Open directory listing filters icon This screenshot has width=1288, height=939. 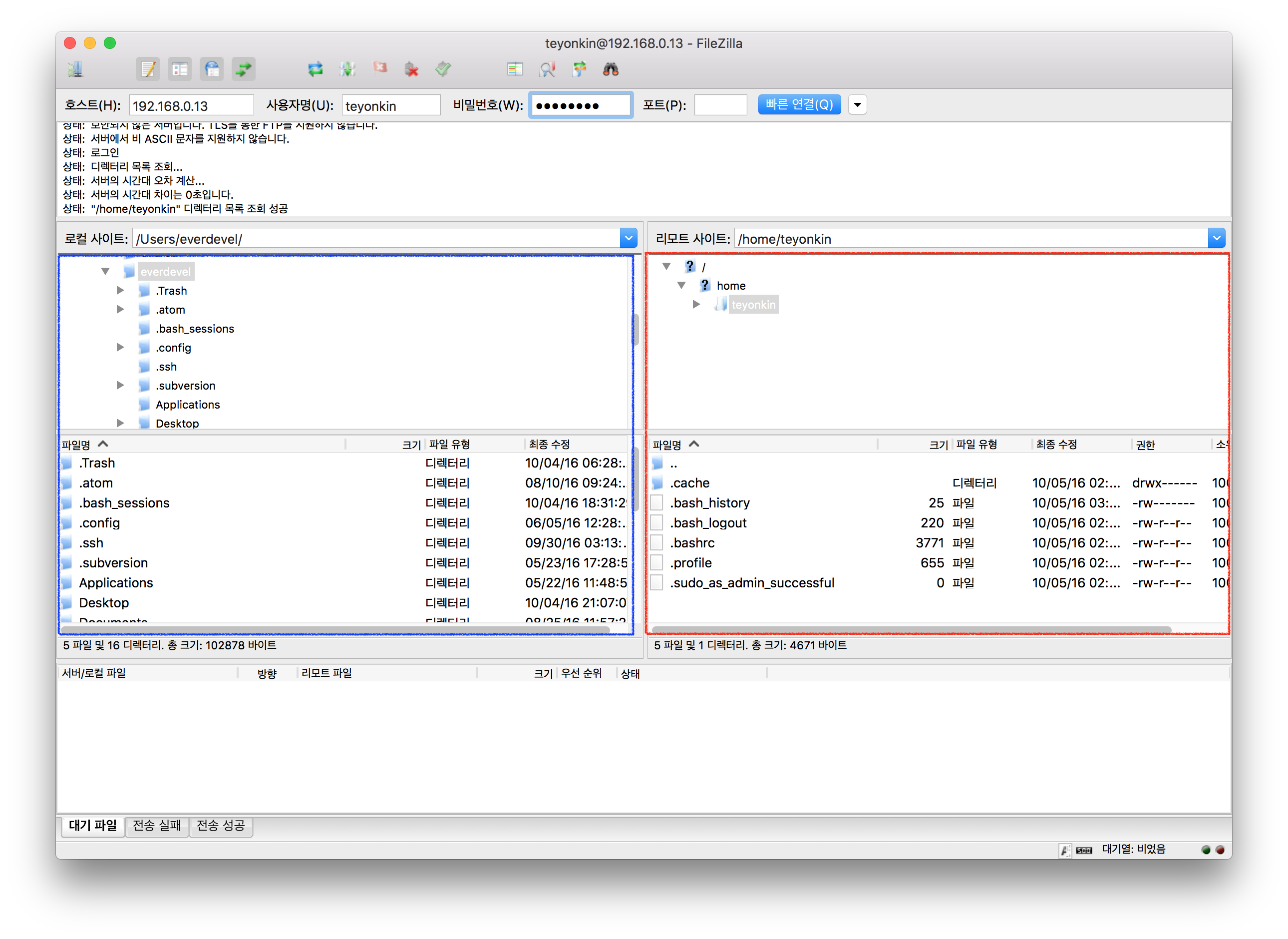pyautogui.click(x=515, y=69)
